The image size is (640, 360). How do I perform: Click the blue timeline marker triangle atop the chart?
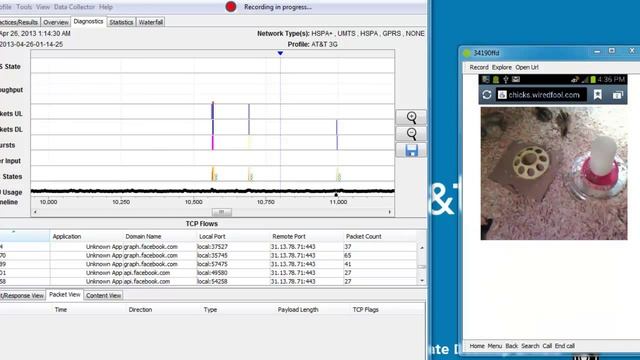(x=280, y=53)
